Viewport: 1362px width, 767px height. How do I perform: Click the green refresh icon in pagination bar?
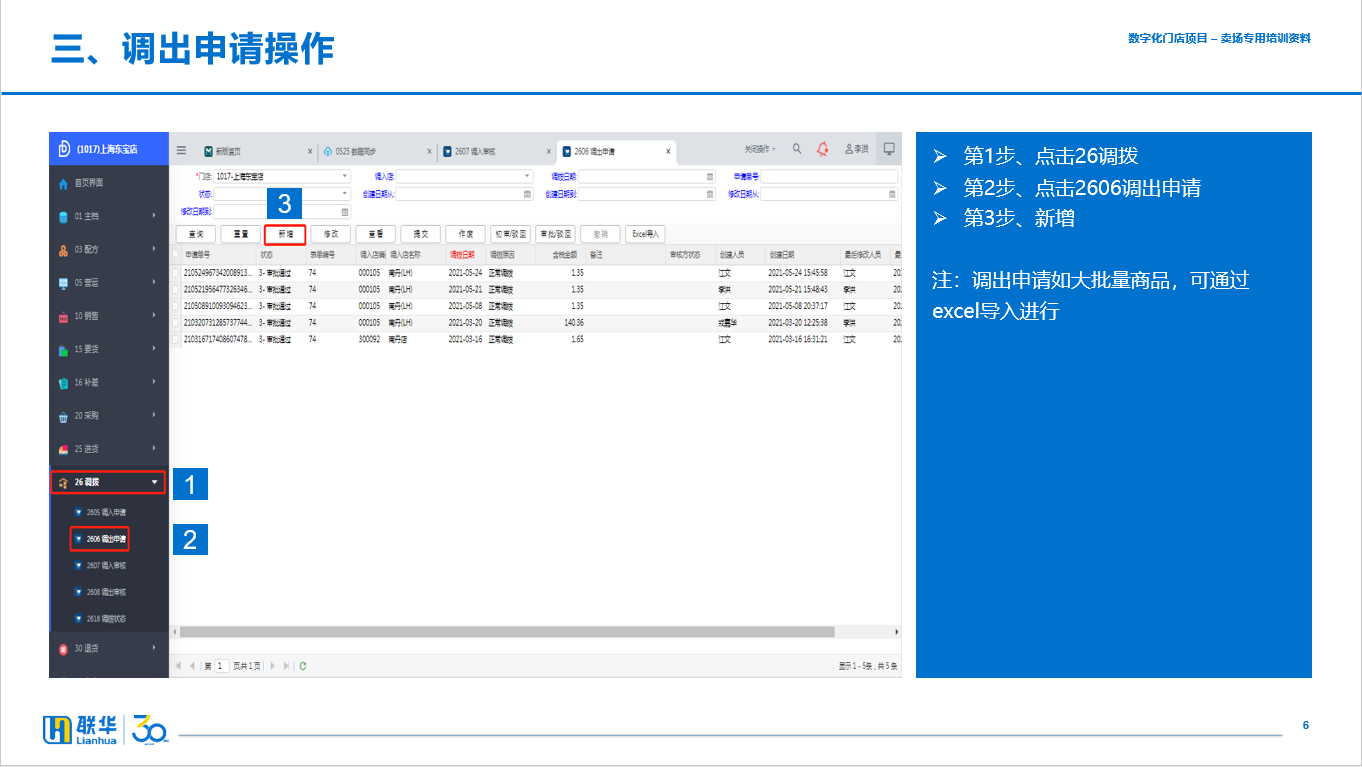pyautogui.click(x=303, y=666)
